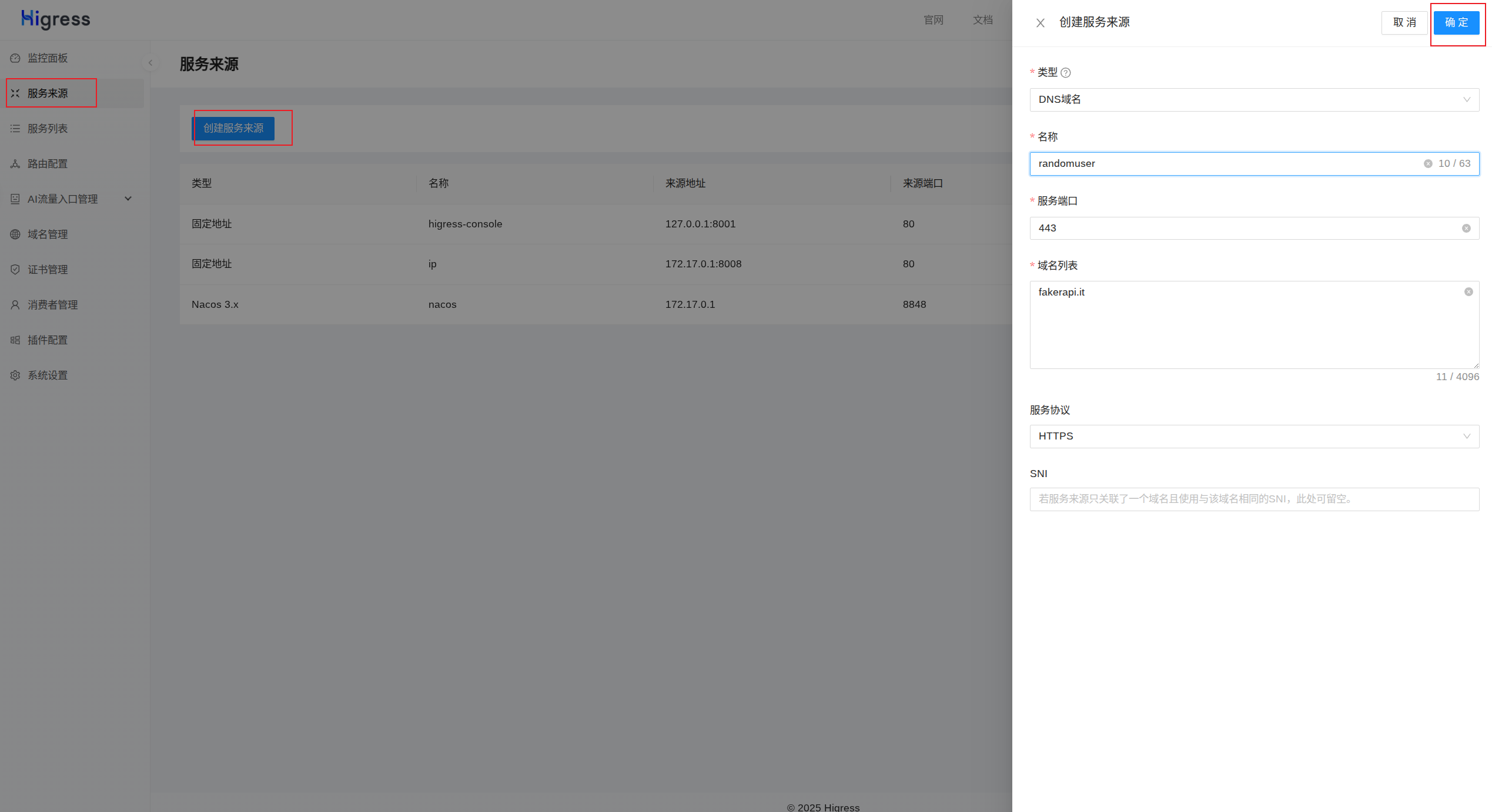1492x812 pixels.
Task: Open the 类型 dropdown showing DNS域名
Action: point(1254,100)
